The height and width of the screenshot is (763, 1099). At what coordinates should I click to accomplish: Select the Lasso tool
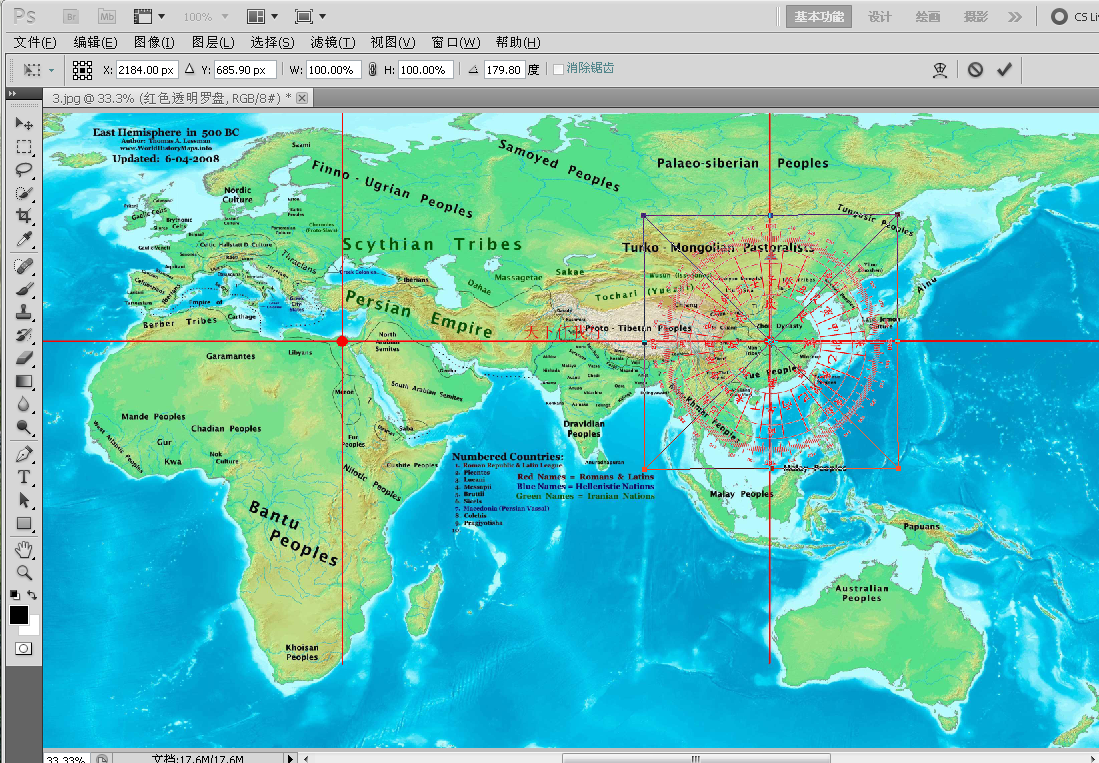24,169
